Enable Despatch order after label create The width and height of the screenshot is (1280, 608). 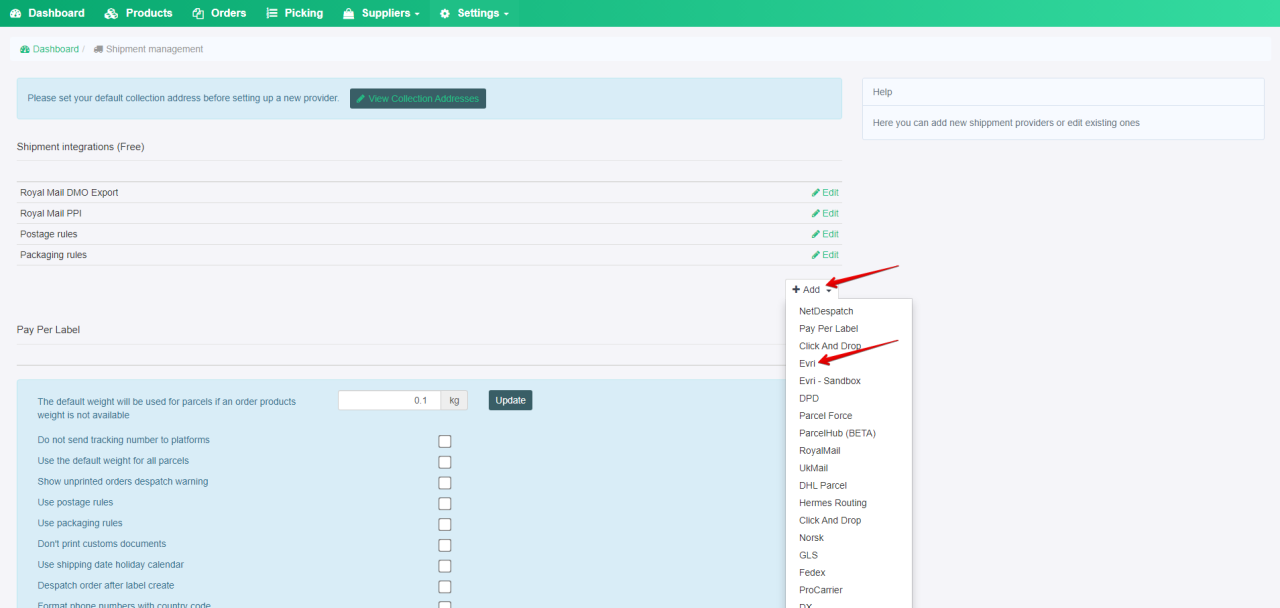point(444,586)
